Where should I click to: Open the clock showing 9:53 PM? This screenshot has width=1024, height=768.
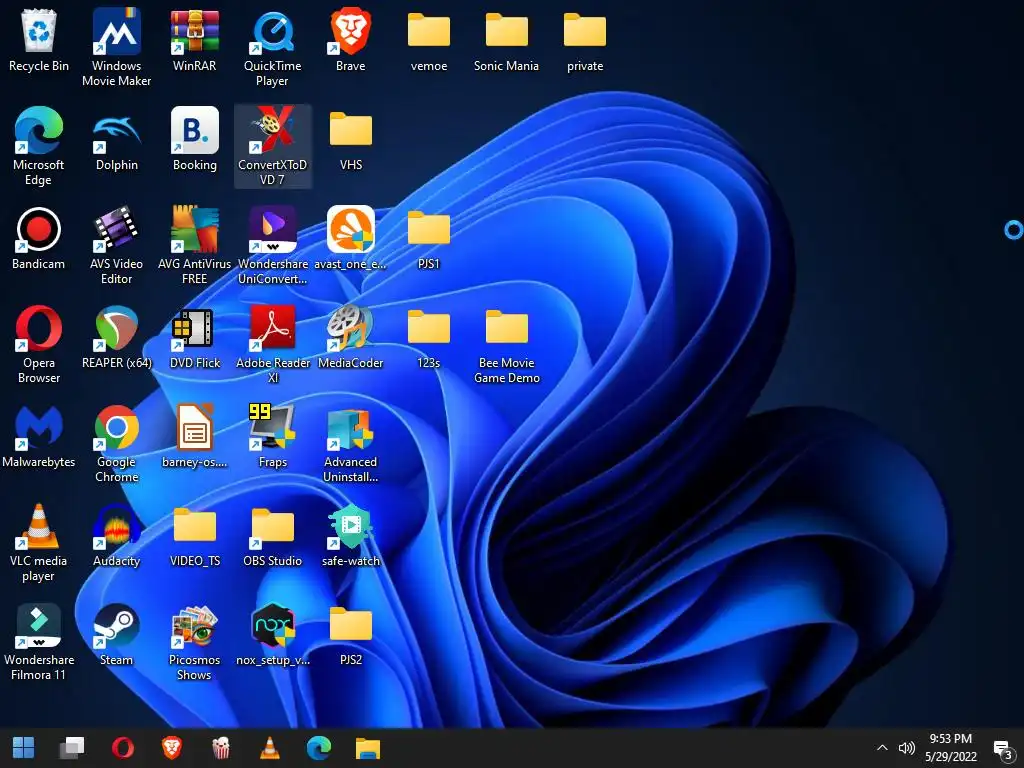click(x=951, y=748)
